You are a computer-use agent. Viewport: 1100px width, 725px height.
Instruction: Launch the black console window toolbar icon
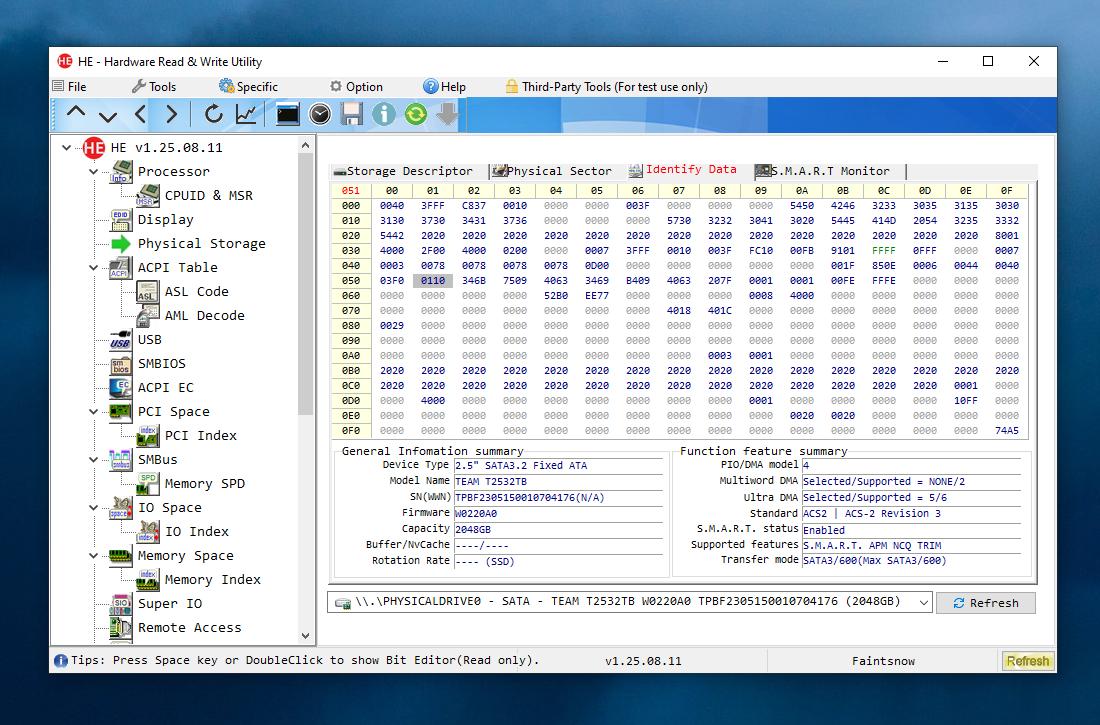288,114
